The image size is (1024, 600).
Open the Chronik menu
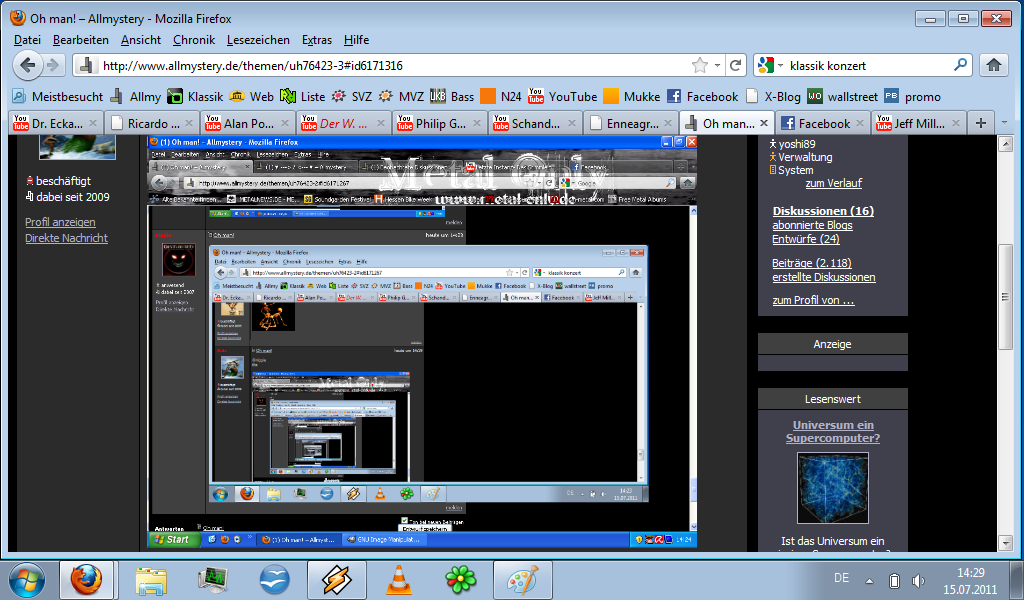(x=193, y=40)
